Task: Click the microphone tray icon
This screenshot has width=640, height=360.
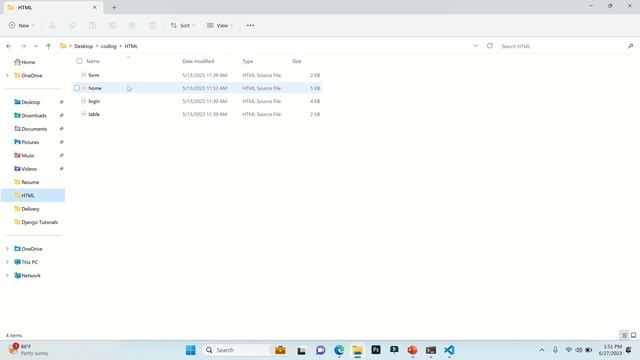Action: click(x=555, y=350)
